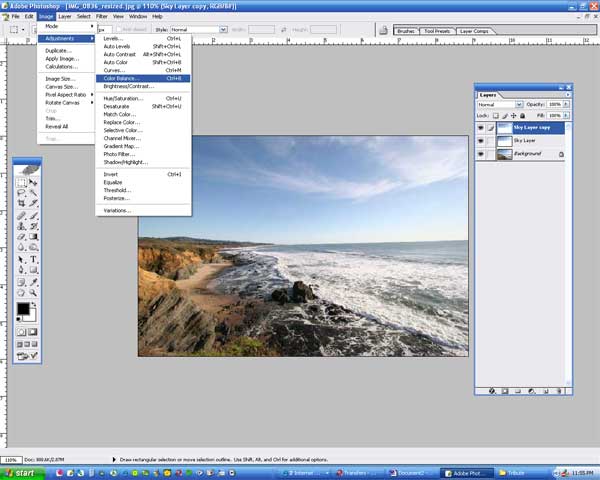The height and width of the screenshot is (480, 600).
Task: Switch to Standard Mode editing
Action: [21, 332]
